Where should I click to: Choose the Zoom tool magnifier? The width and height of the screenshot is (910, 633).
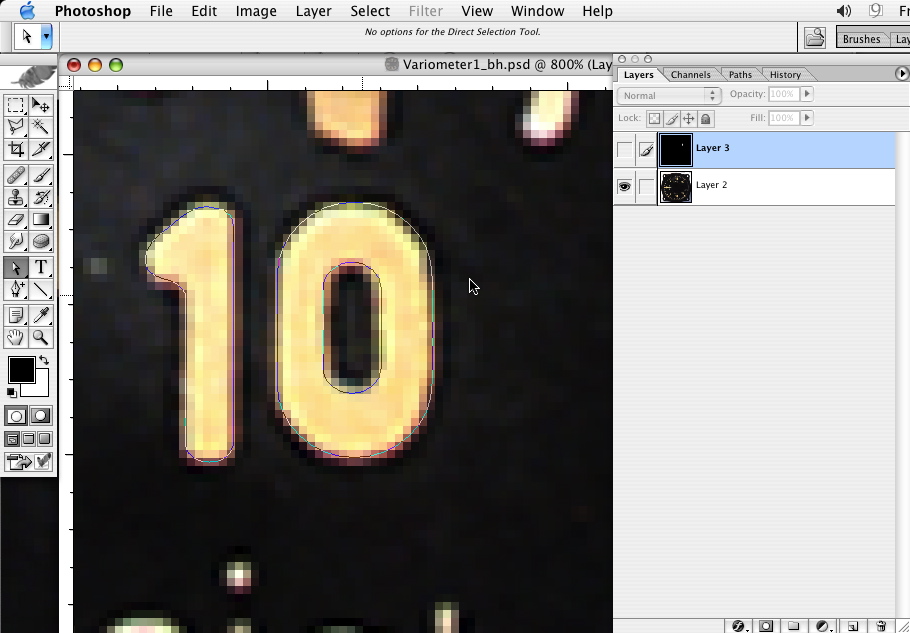click(x=41, y=338)
